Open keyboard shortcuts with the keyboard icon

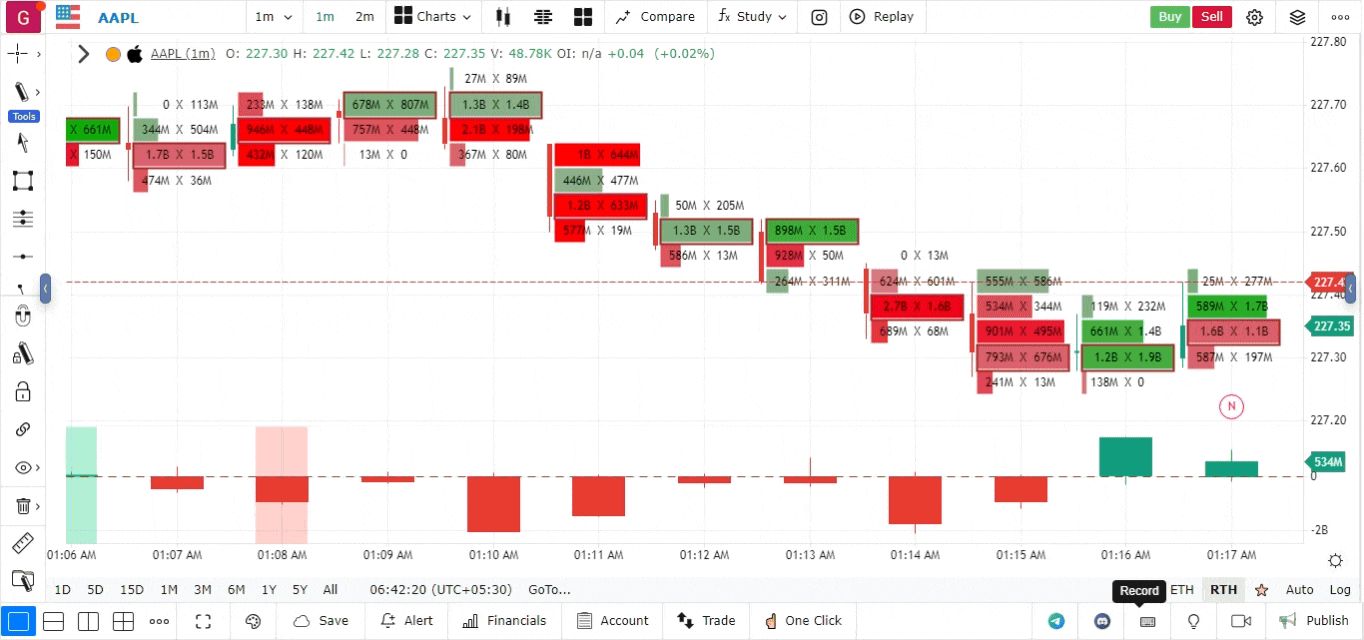tap(1146, 621)
